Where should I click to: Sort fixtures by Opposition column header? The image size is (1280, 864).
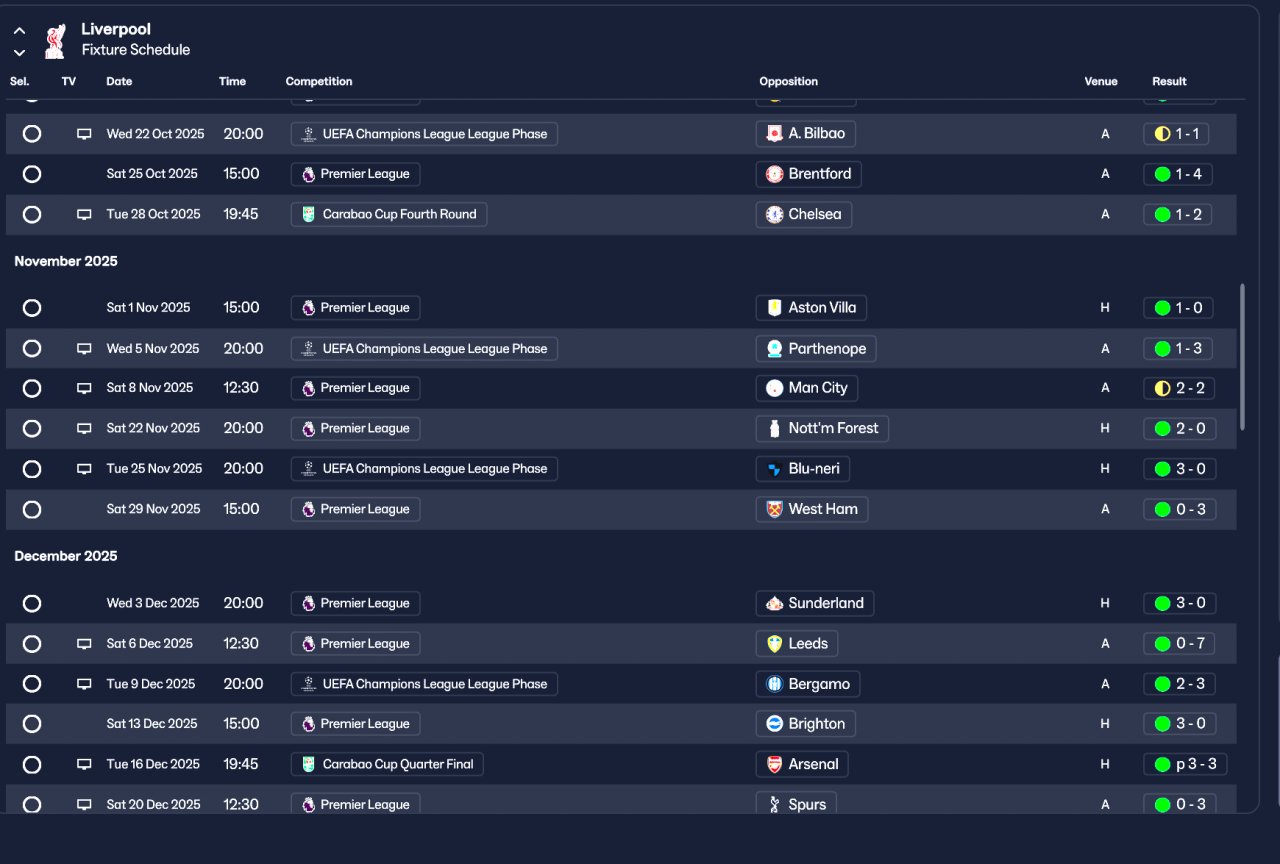[788, 82]
